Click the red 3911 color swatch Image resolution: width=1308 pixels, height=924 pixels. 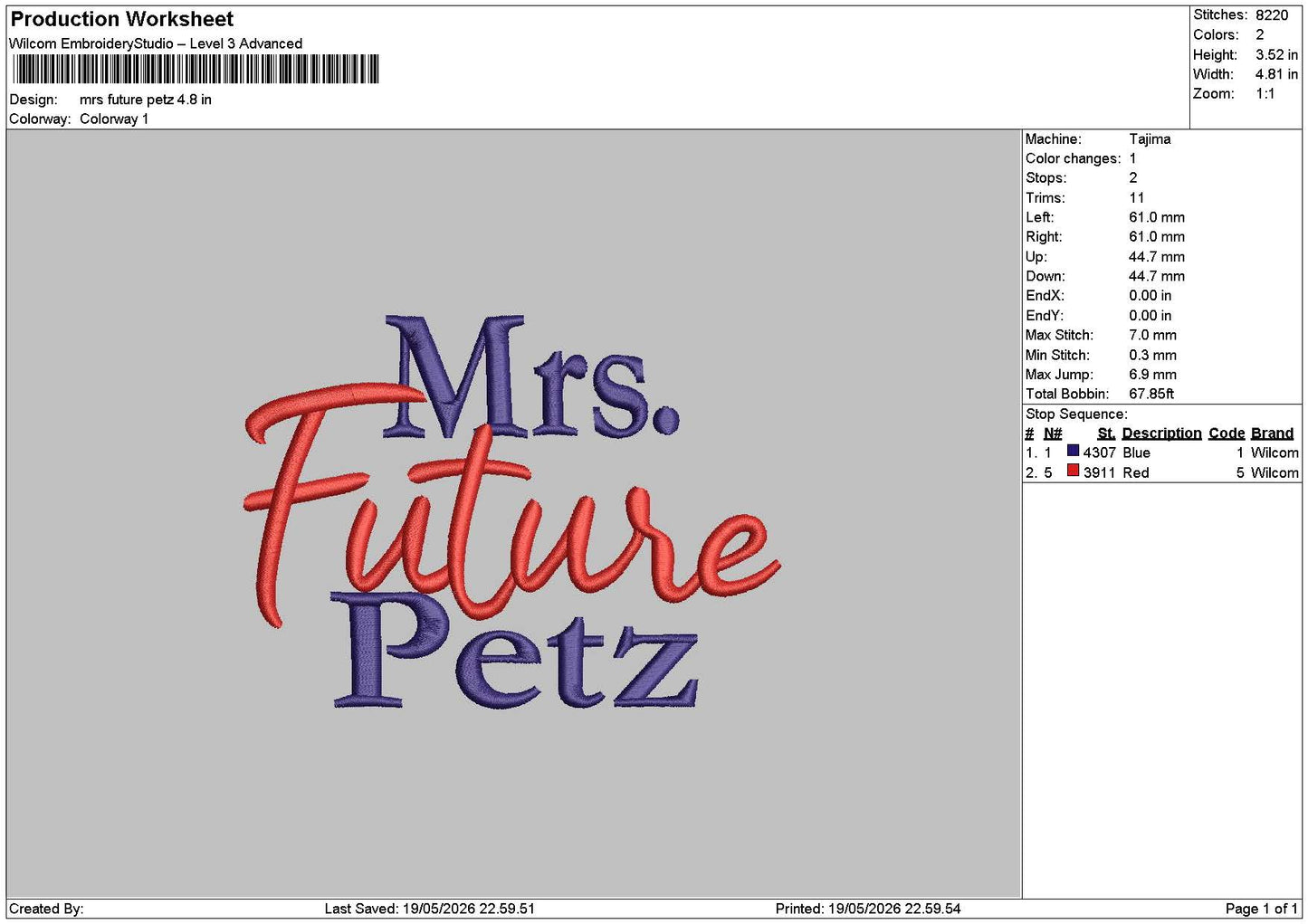tap(1073, 471)
